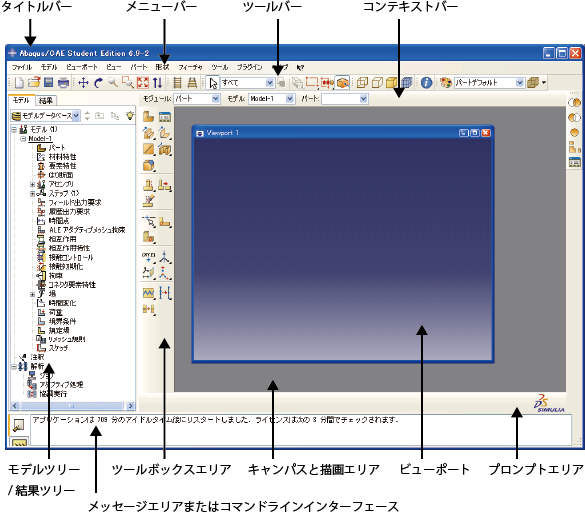585x516 pixels.
Task: Enable Hidden line render style
Action: (377, 82)
